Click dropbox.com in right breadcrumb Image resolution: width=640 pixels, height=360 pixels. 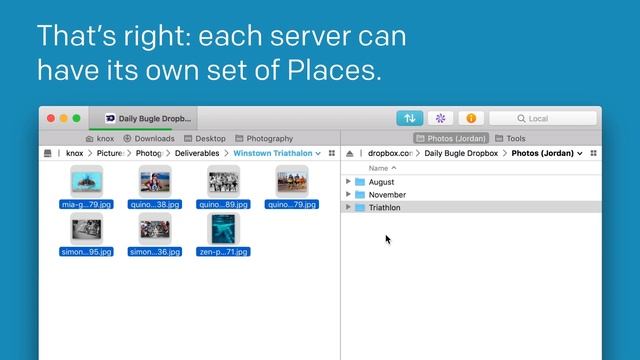point(390,153)
